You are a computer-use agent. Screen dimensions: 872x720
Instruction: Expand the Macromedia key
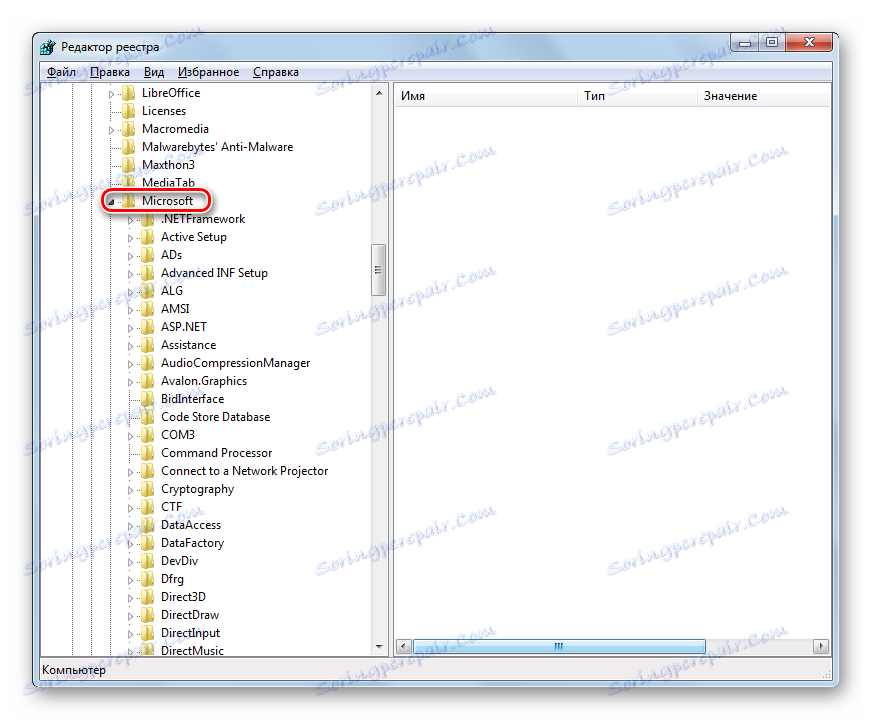(111, 130)
